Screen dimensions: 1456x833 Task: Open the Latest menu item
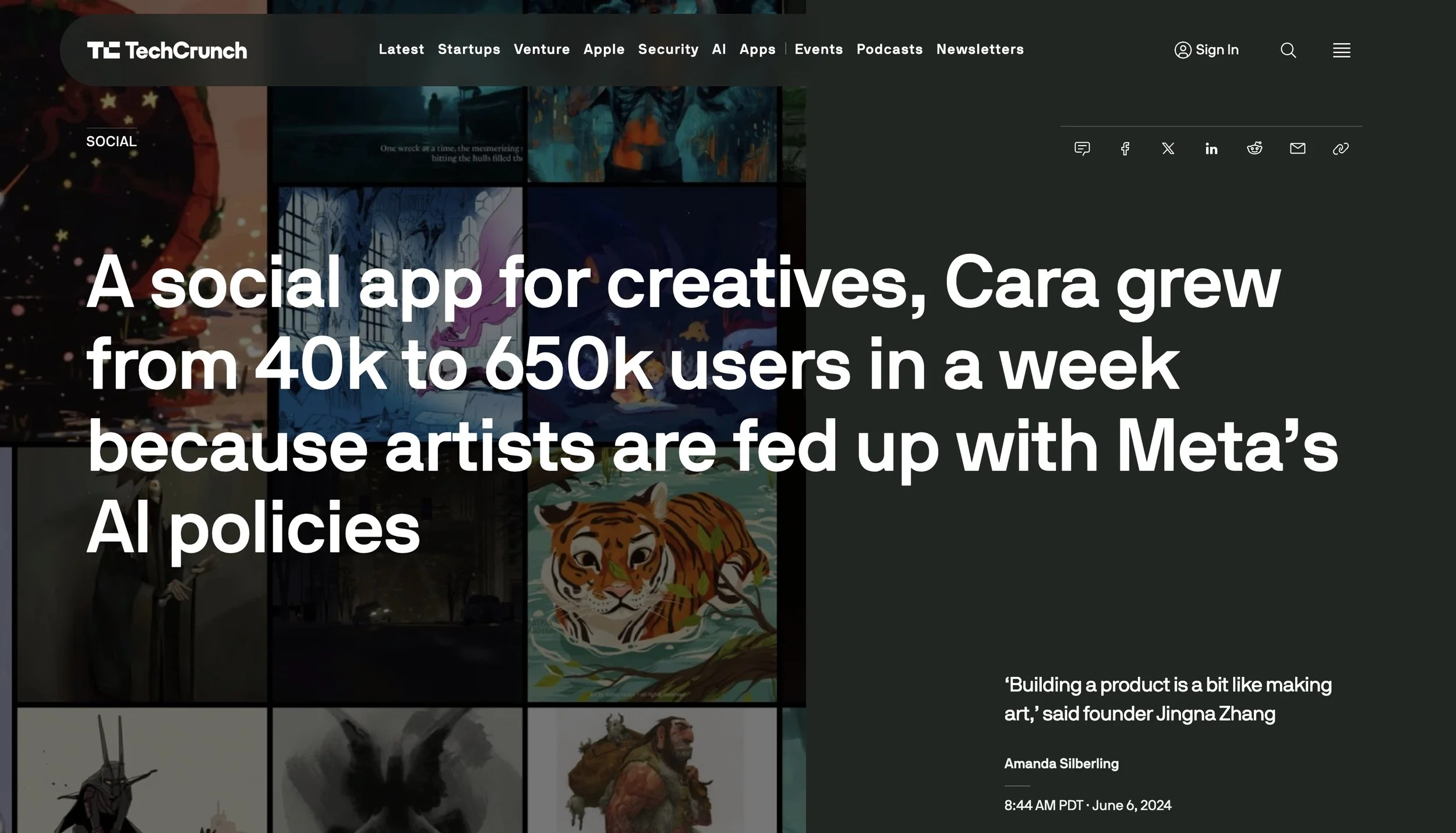[401, 50]
